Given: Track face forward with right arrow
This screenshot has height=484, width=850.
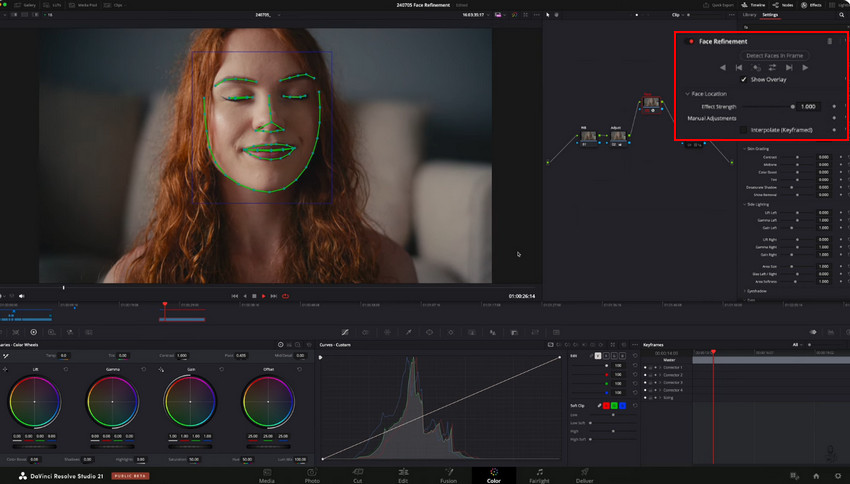Looking at the screenshot, I should (805, 68).
